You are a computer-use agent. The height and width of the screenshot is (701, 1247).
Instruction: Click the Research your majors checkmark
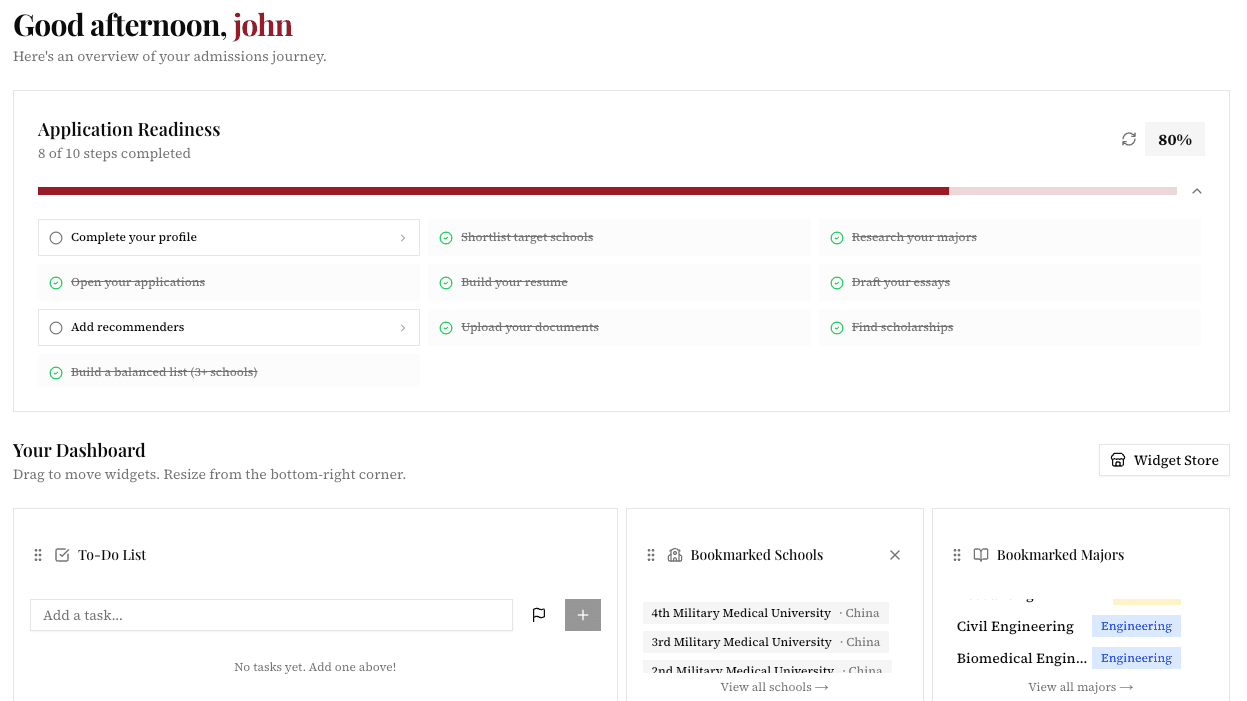[837, 238]
